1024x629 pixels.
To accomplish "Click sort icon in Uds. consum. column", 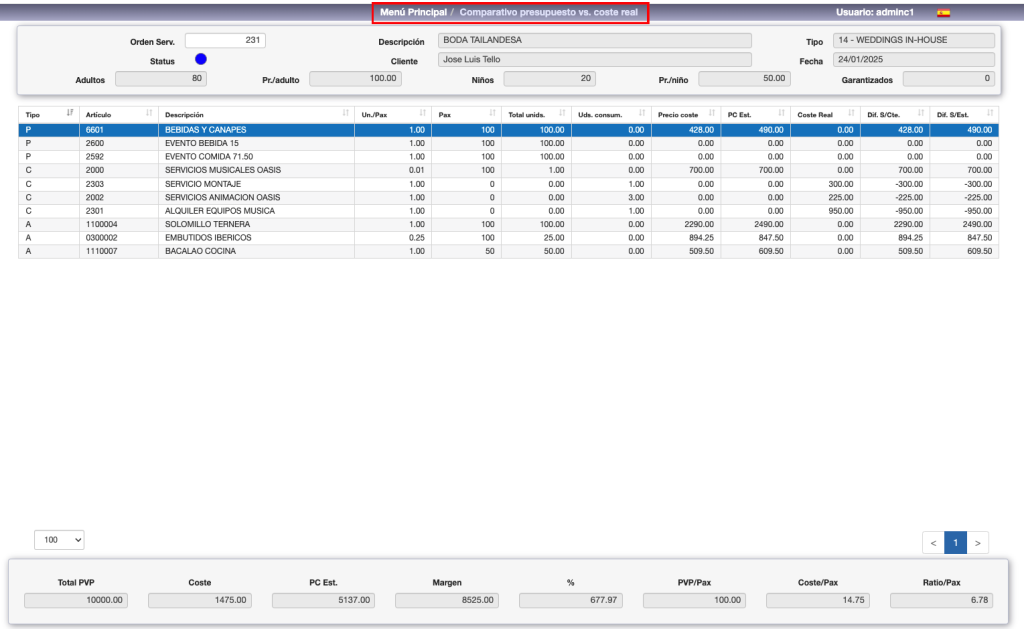I will (640, 114).
